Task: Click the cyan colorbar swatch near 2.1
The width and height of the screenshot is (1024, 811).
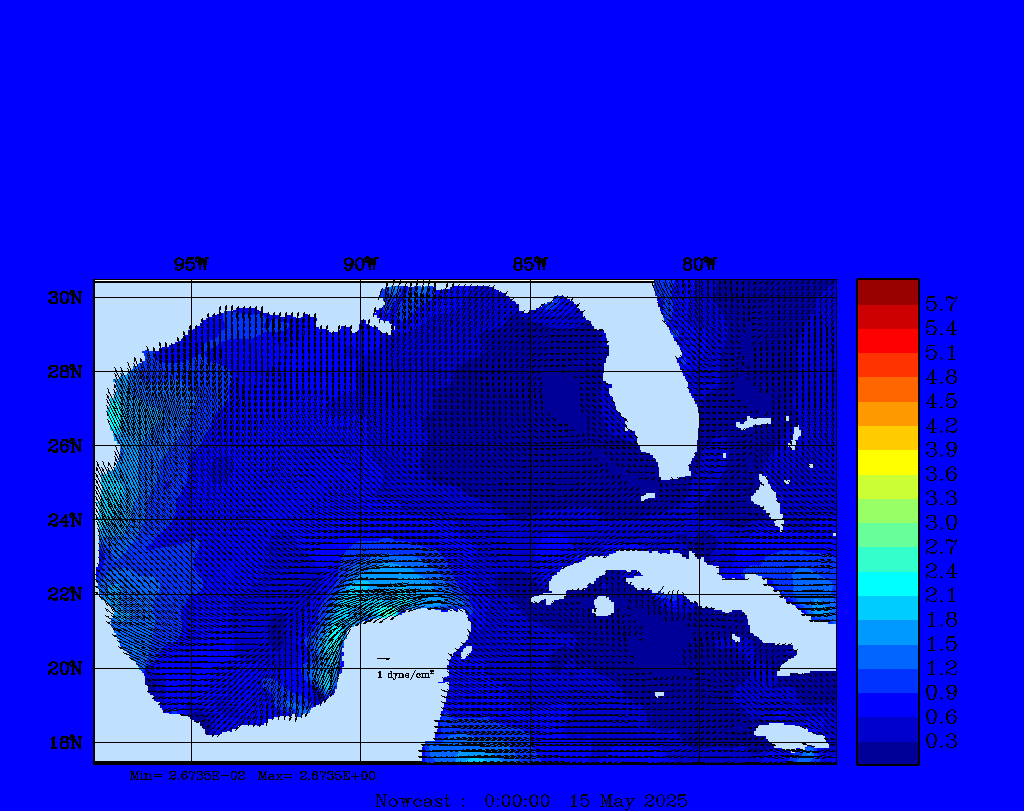Action: click(x=887, y=583)
